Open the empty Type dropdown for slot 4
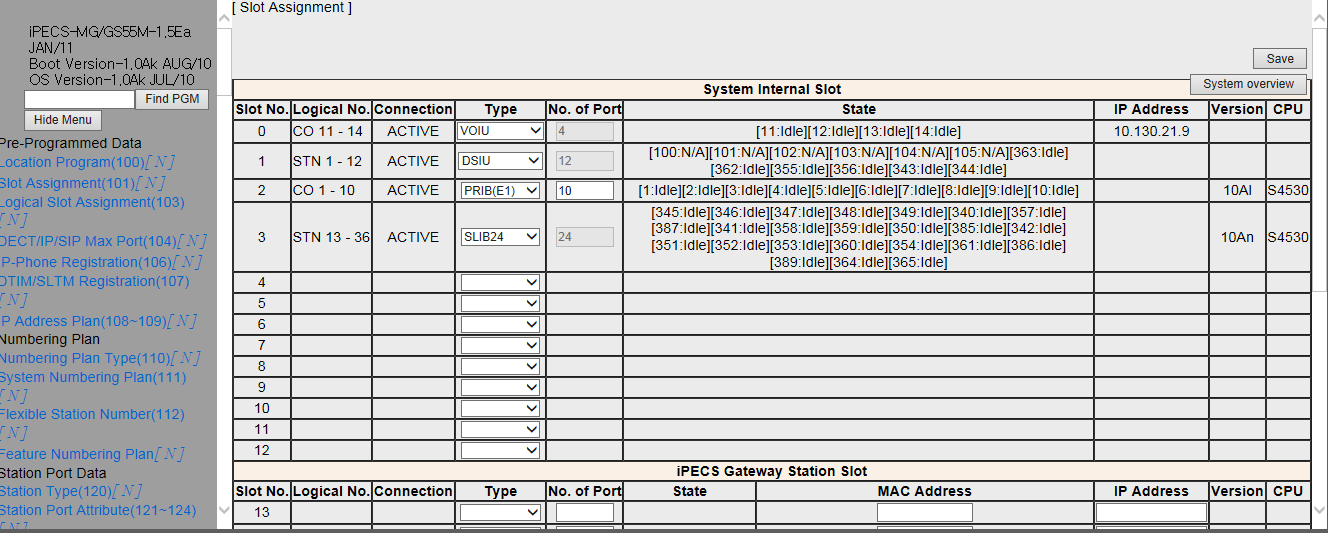Screen dimensions: 1328x533 pos(500,283)
